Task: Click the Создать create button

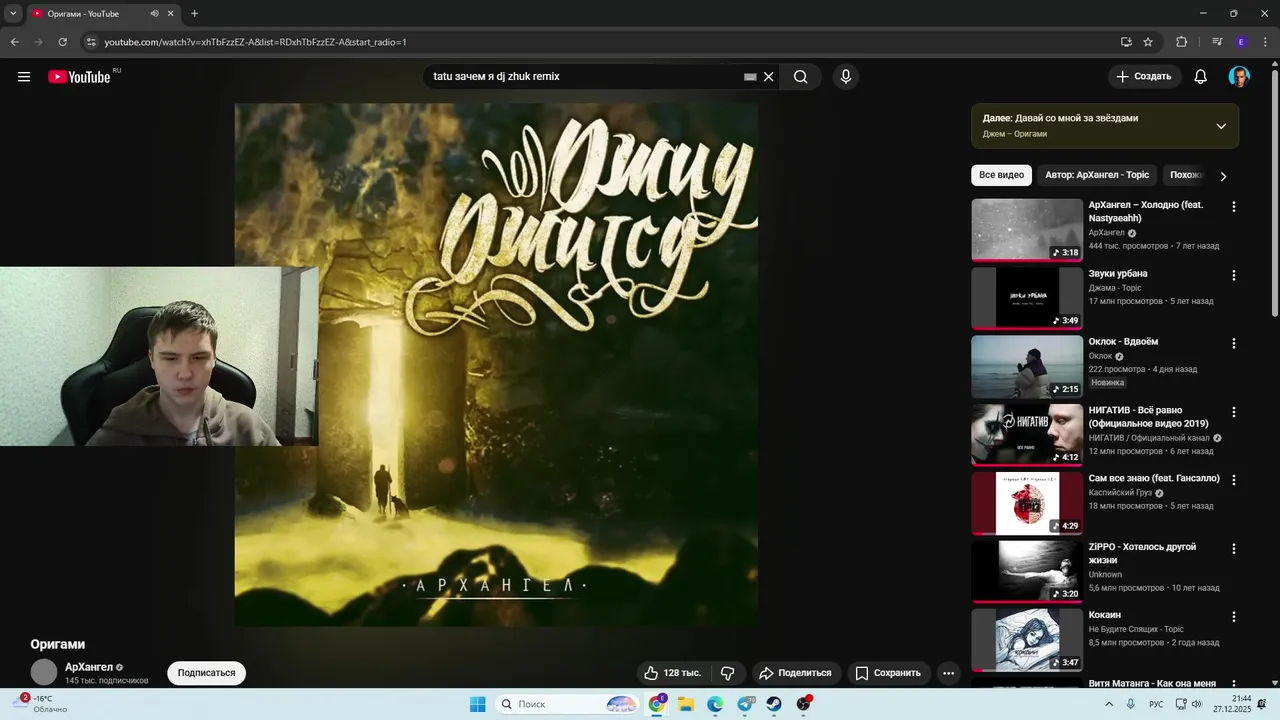Action: [x=1144, y=77]
